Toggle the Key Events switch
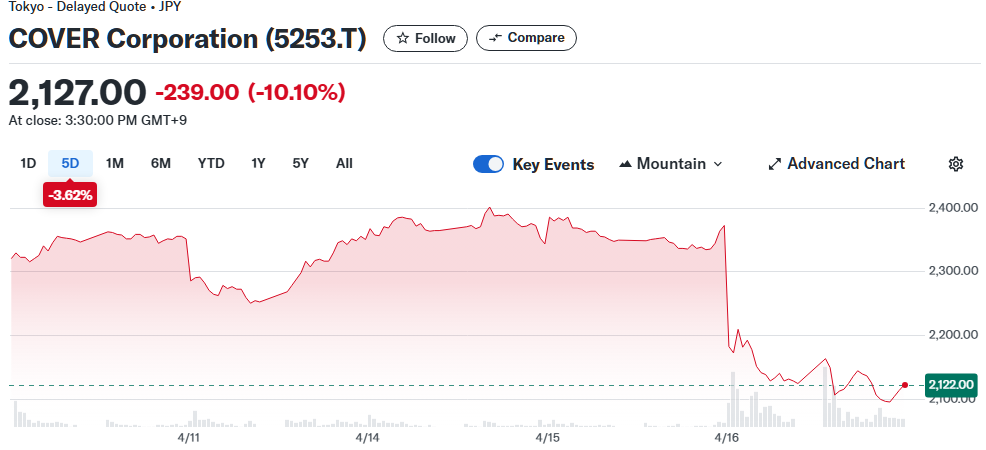This screenshot has height=450, width=986. tap(488, 164)
